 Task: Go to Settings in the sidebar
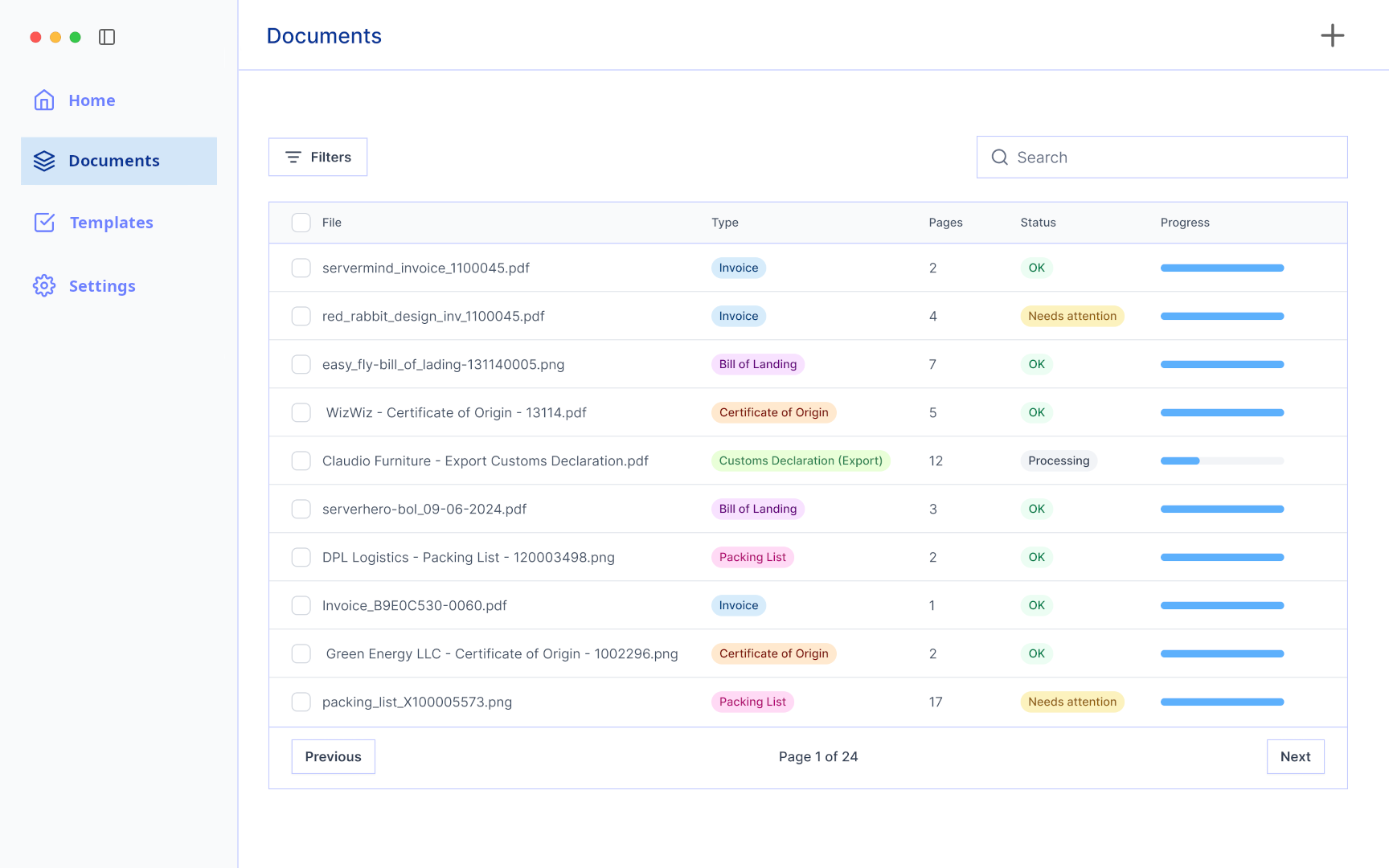102,286
